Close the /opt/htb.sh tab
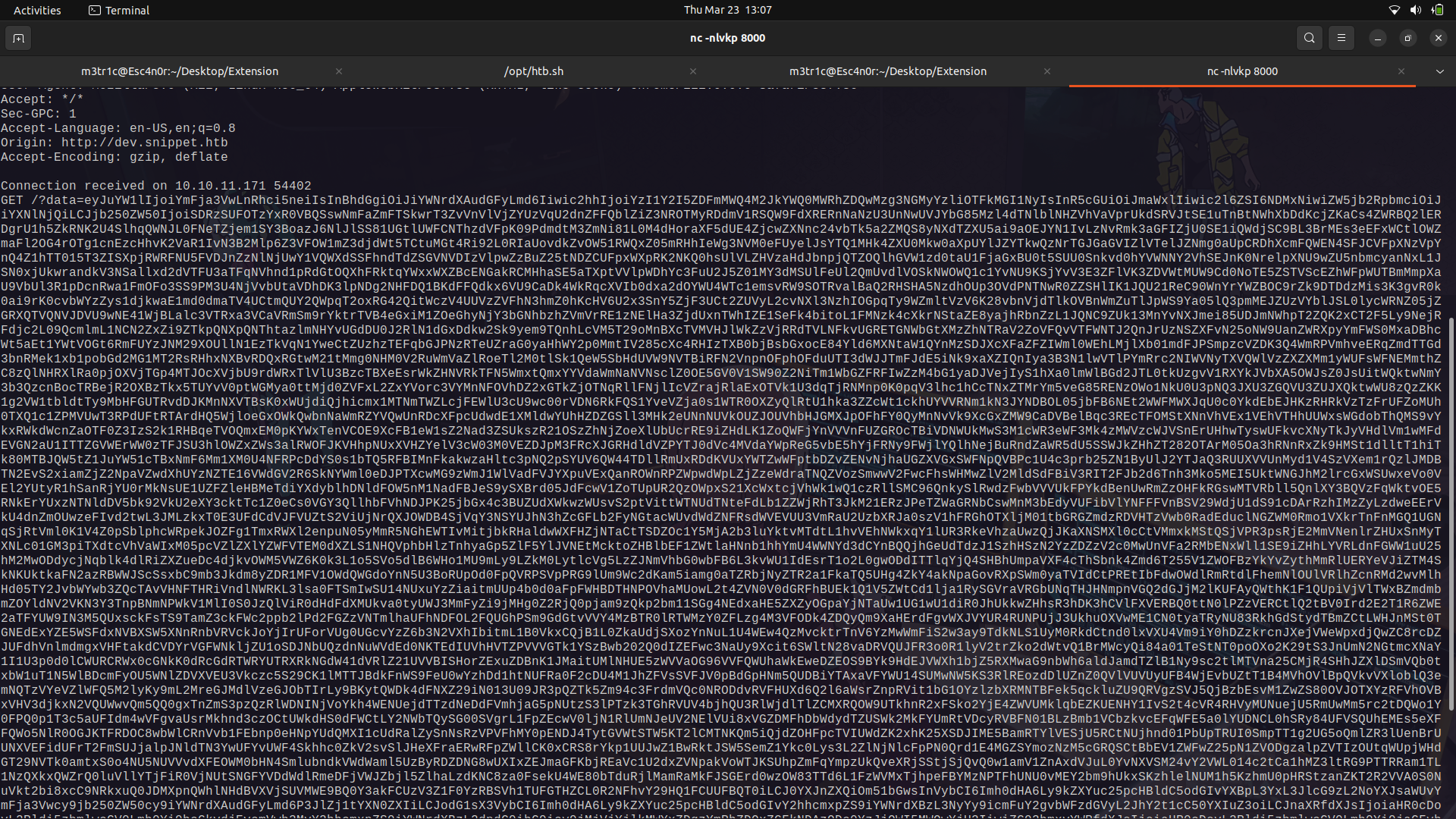Viewport: 1456px width, 819px height. pyautogui.click(x=693, y=71)
